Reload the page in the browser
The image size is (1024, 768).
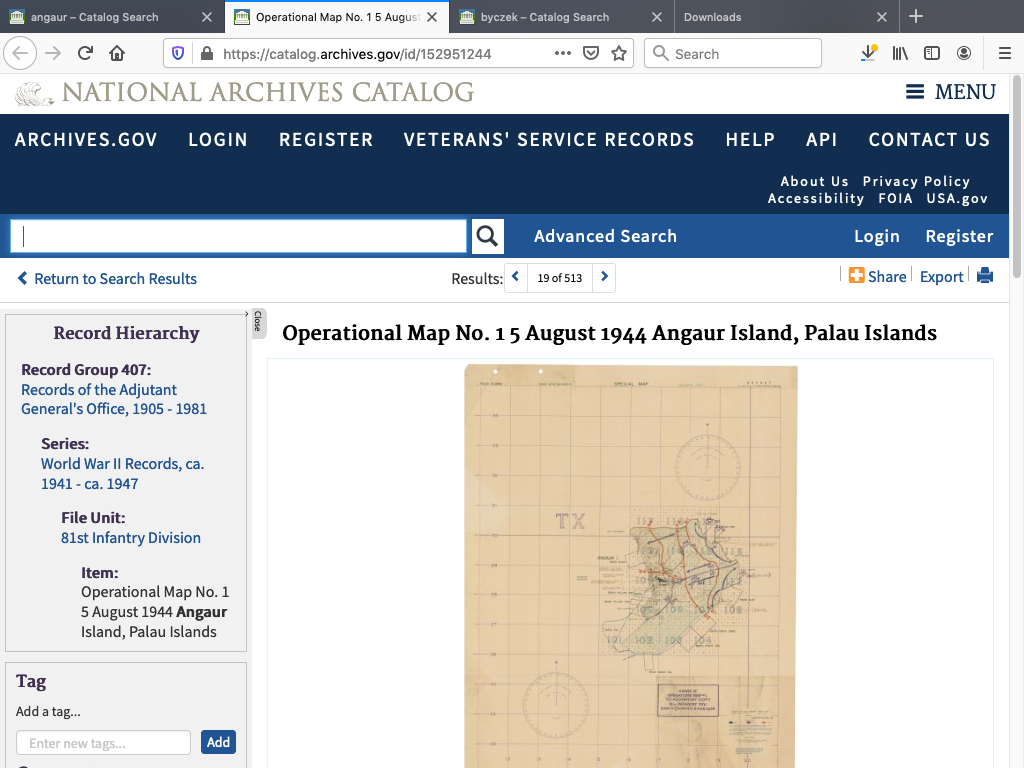(86, 54)
